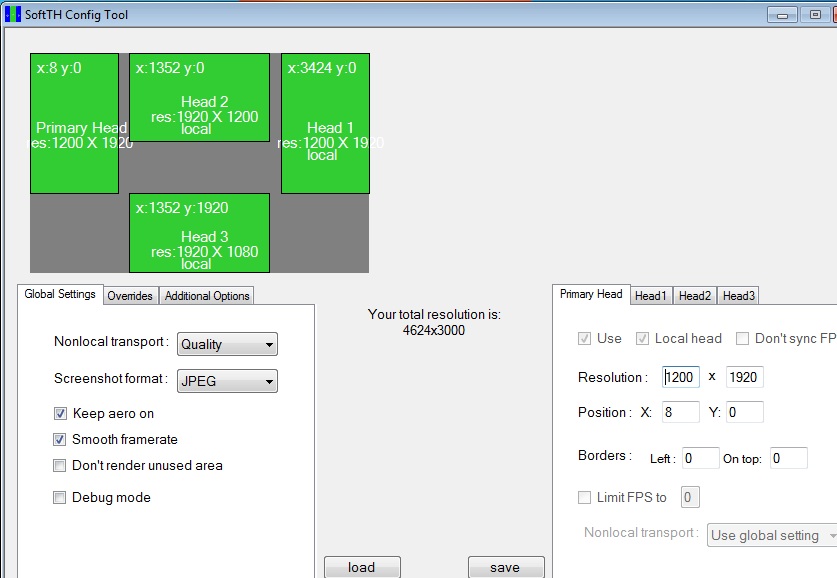
Task: Select the Head 1 monitor block
Action: pos(325,123)
